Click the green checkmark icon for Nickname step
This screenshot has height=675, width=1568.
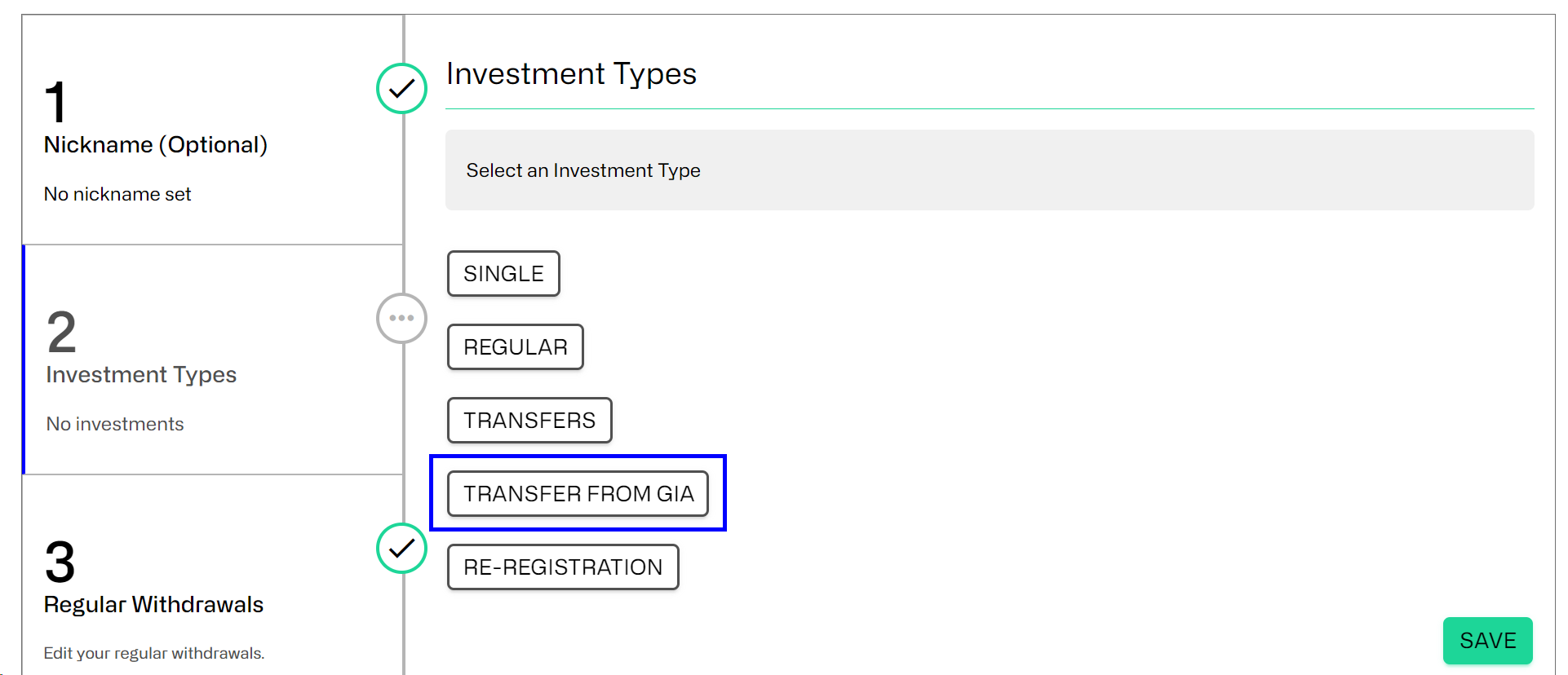pyautogui.click(x=401, y=88)
